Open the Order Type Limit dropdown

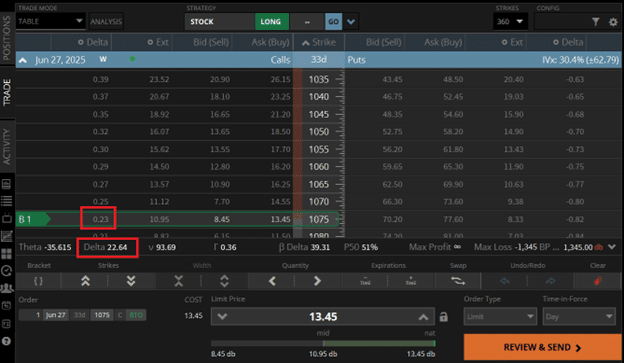click(500, 317)
